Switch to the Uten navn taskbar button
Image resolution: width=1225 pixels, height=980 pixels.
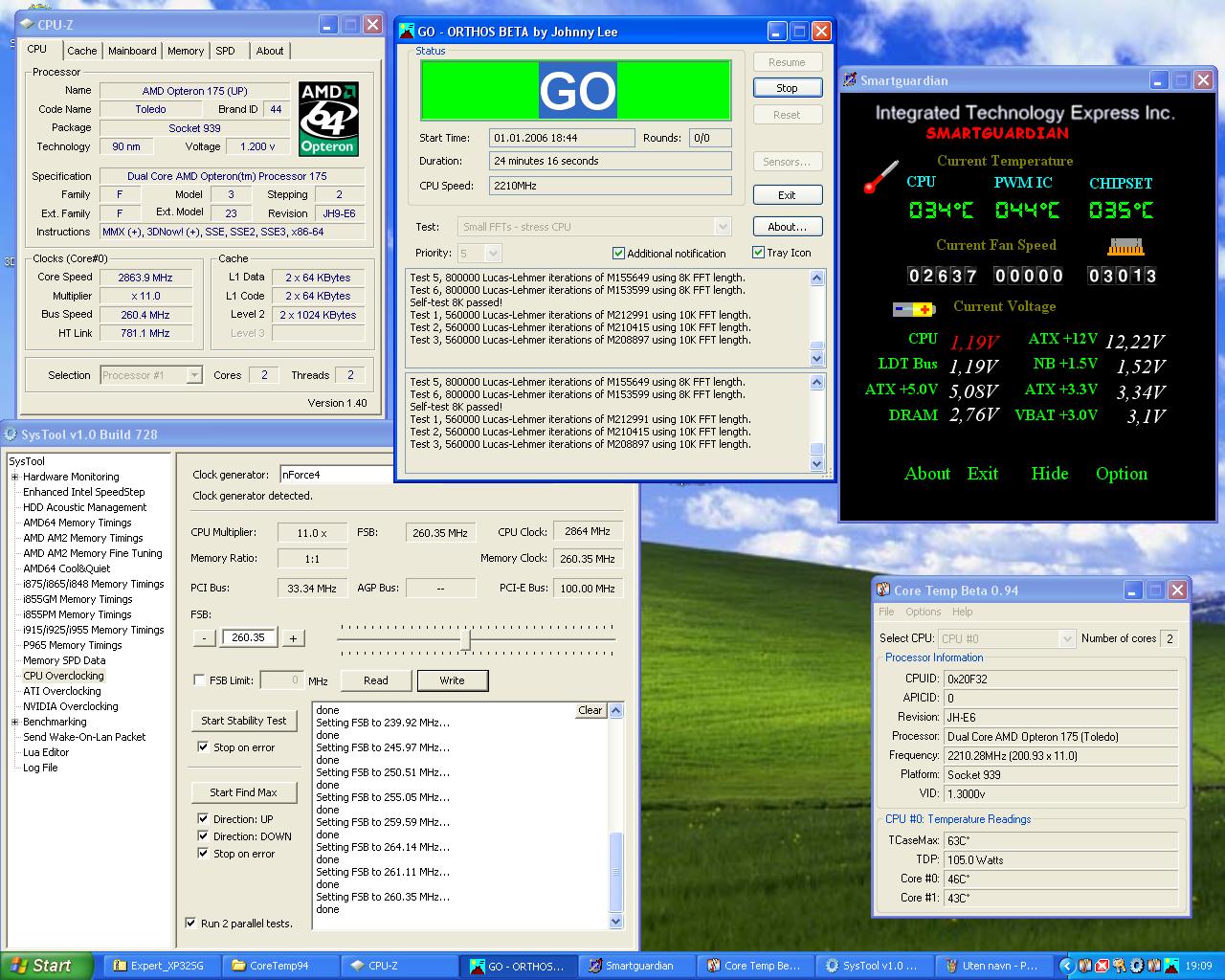click(x=992, y=966)
